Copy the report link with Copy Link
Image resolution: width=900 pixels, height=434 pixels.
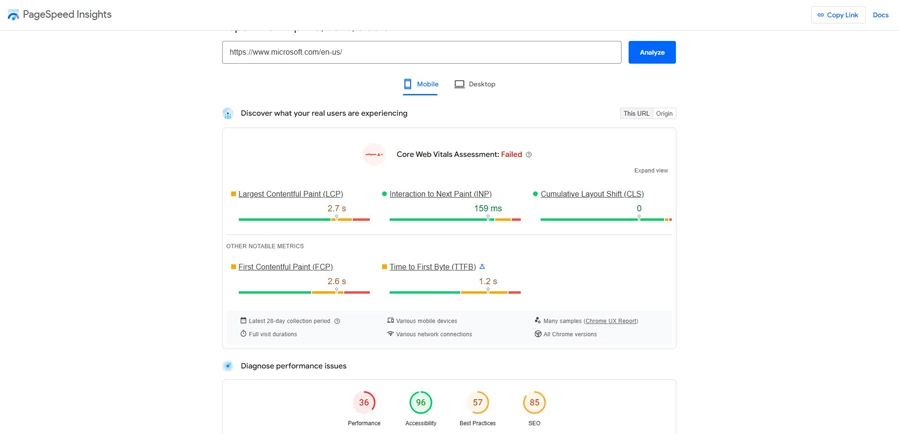pos(838,15)
